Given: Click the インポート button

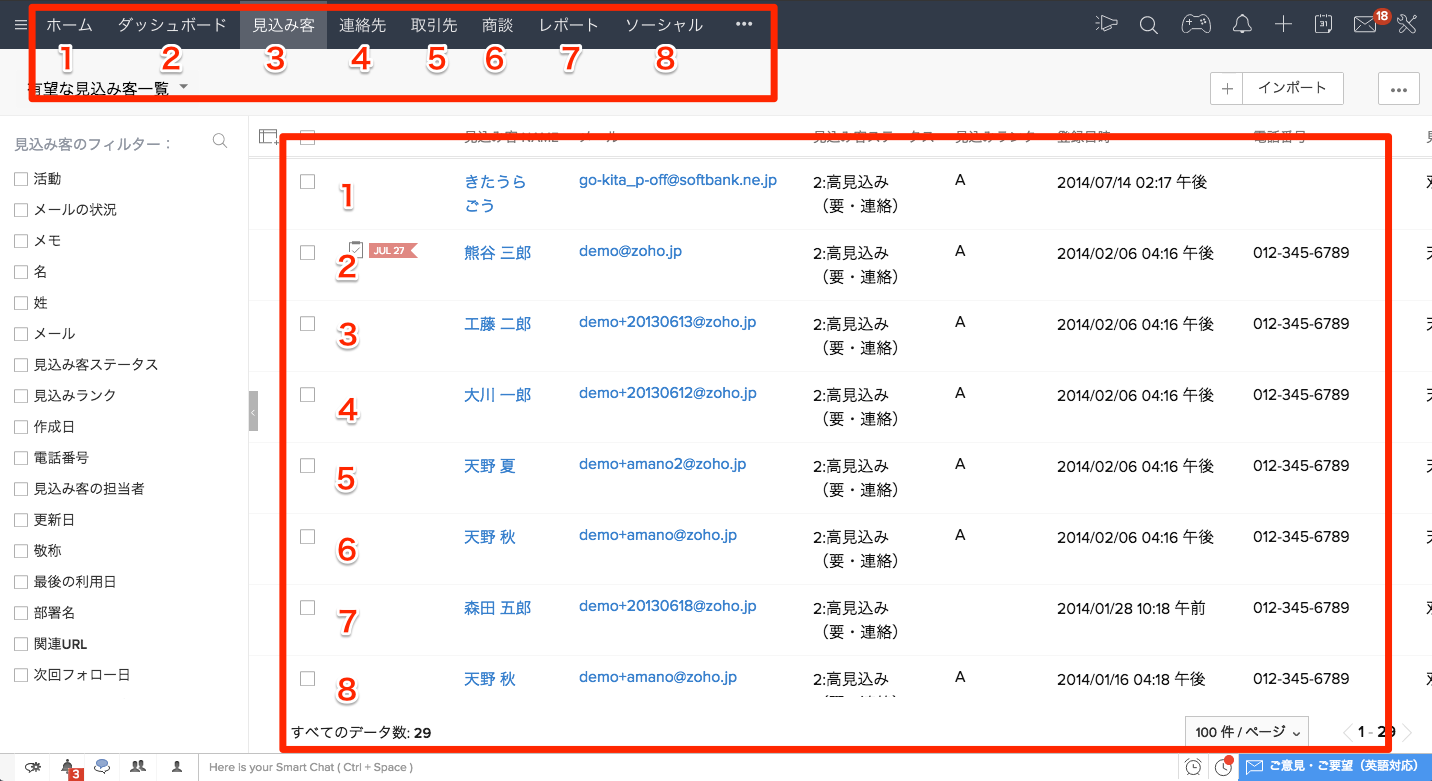Looking at the screenshot, I should pos(1292,88).
